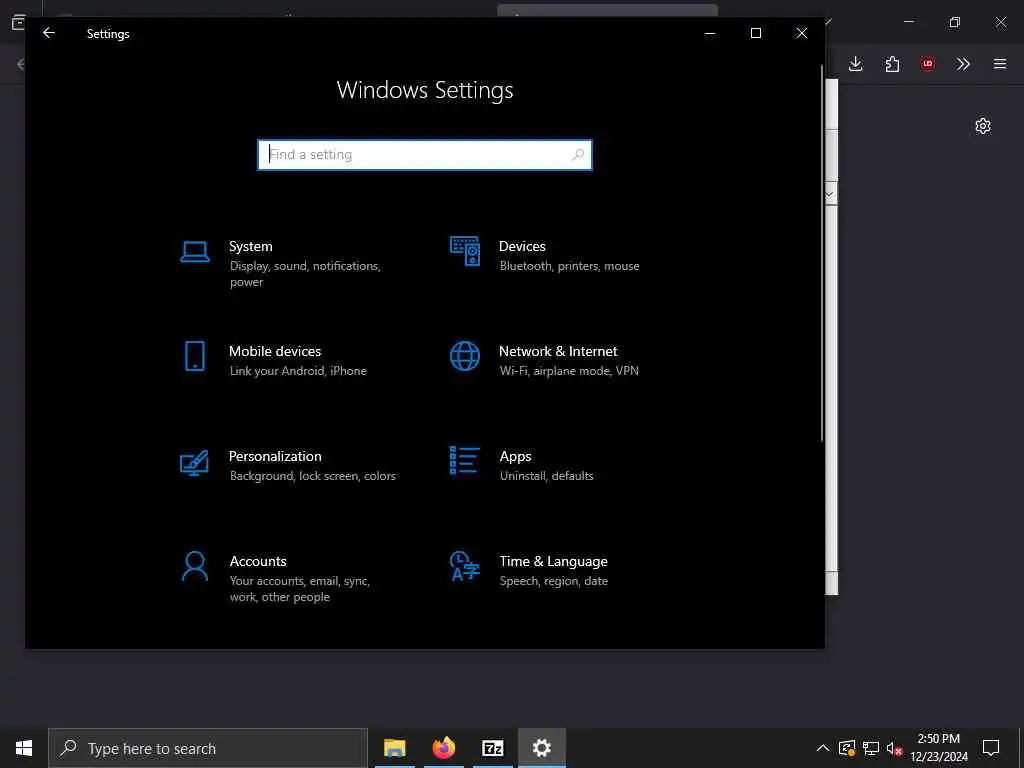
Task: Go back using the Settings back arrow
Action: coord(49,33)
